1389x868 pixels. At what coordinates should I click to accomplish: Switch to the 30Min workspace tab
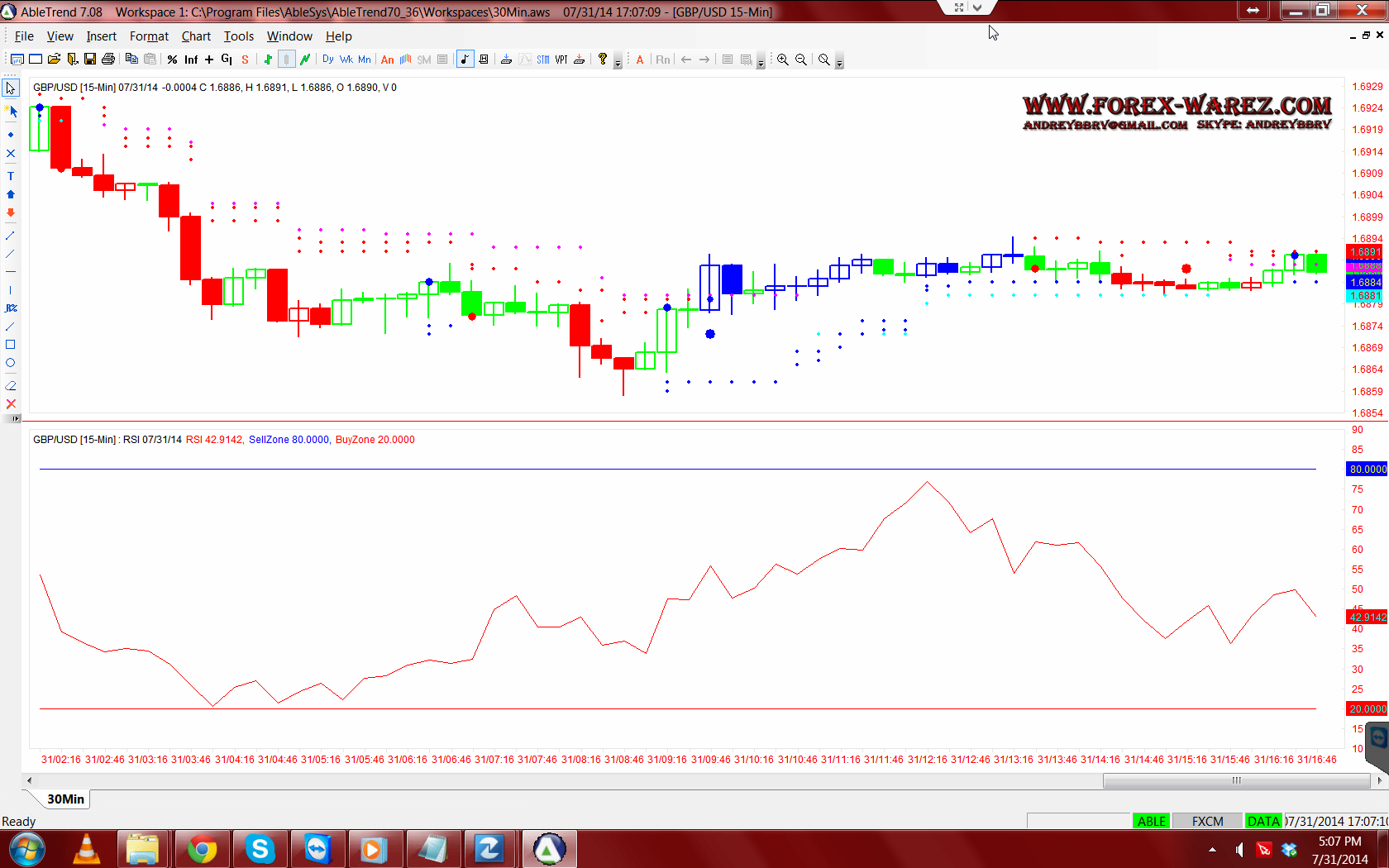[65, 799]
